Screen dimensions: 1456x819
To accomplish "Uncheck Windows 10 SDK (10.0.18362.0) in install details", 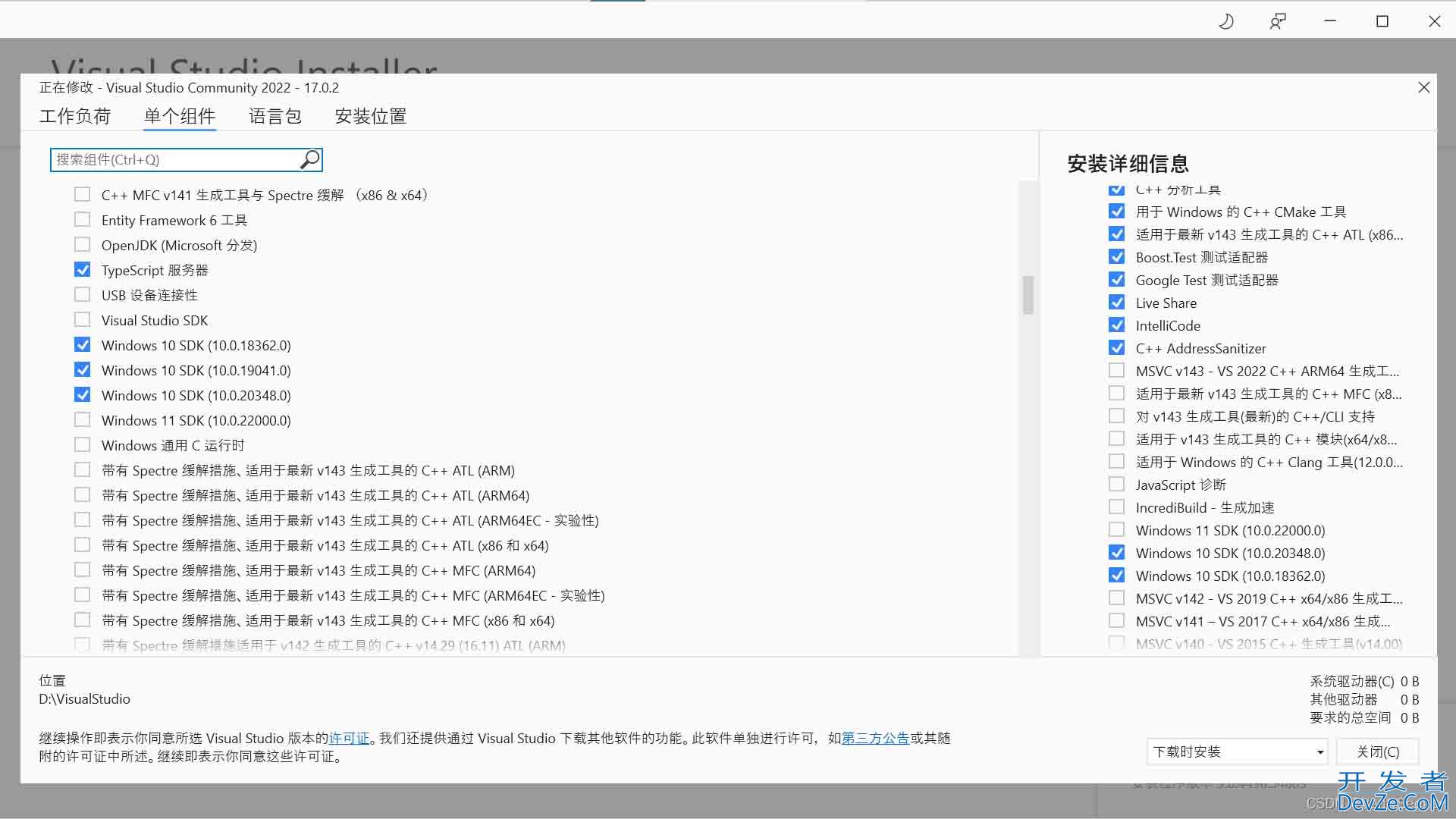I will click(1116, 576).
